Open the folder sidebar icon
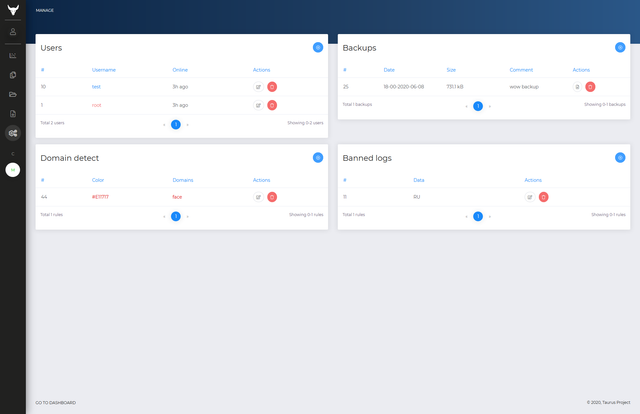640x414 pixels. pyautogui.click(x=13, y=94)
